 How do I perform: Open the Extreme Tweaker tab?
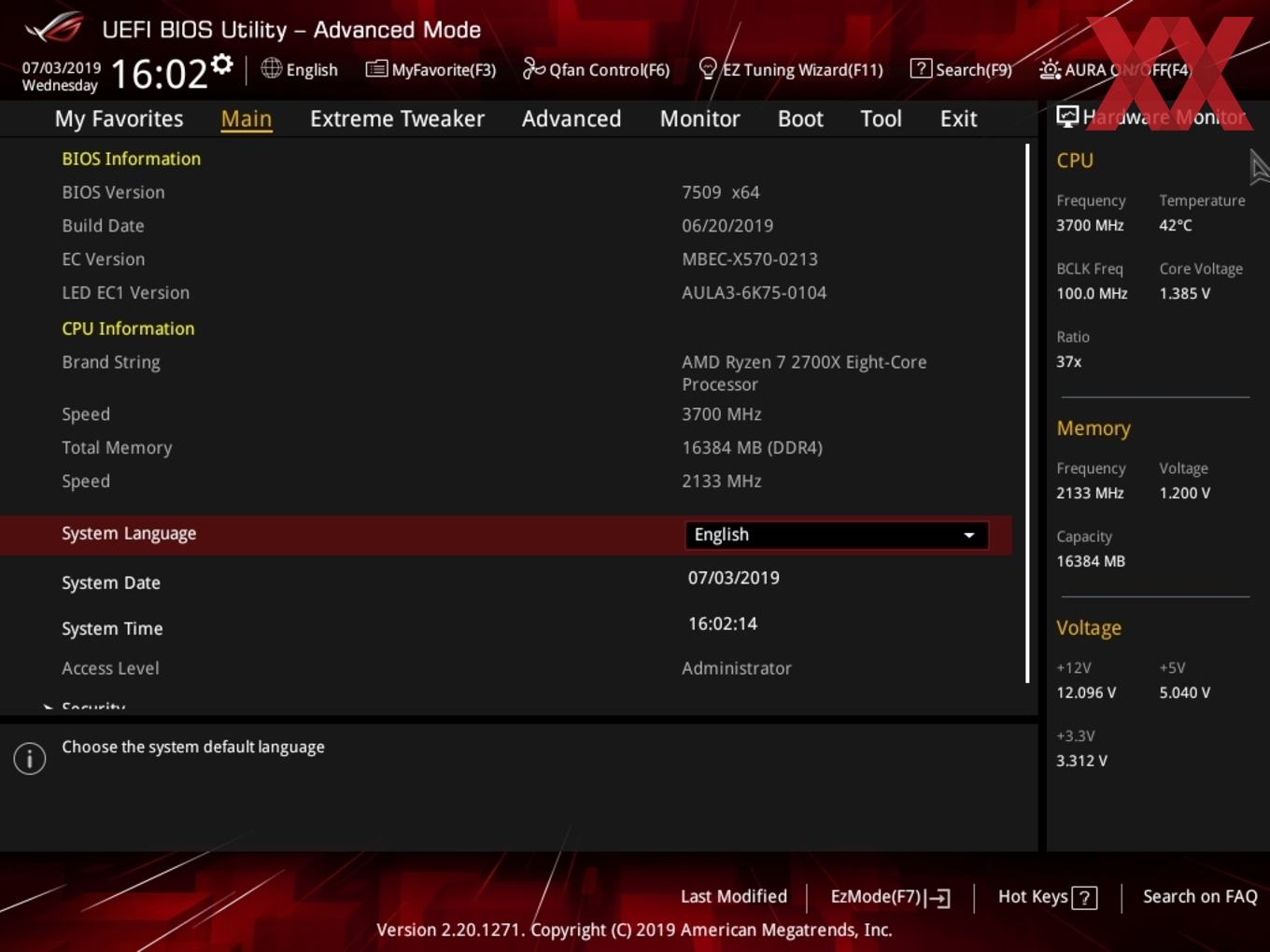coord(397,119)
